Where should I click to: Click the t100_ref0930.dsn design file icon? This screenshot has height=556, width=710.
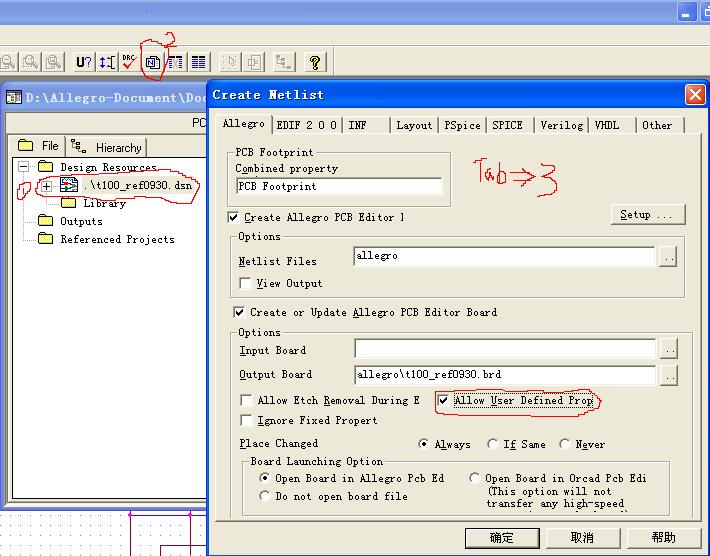coord(69,186)
